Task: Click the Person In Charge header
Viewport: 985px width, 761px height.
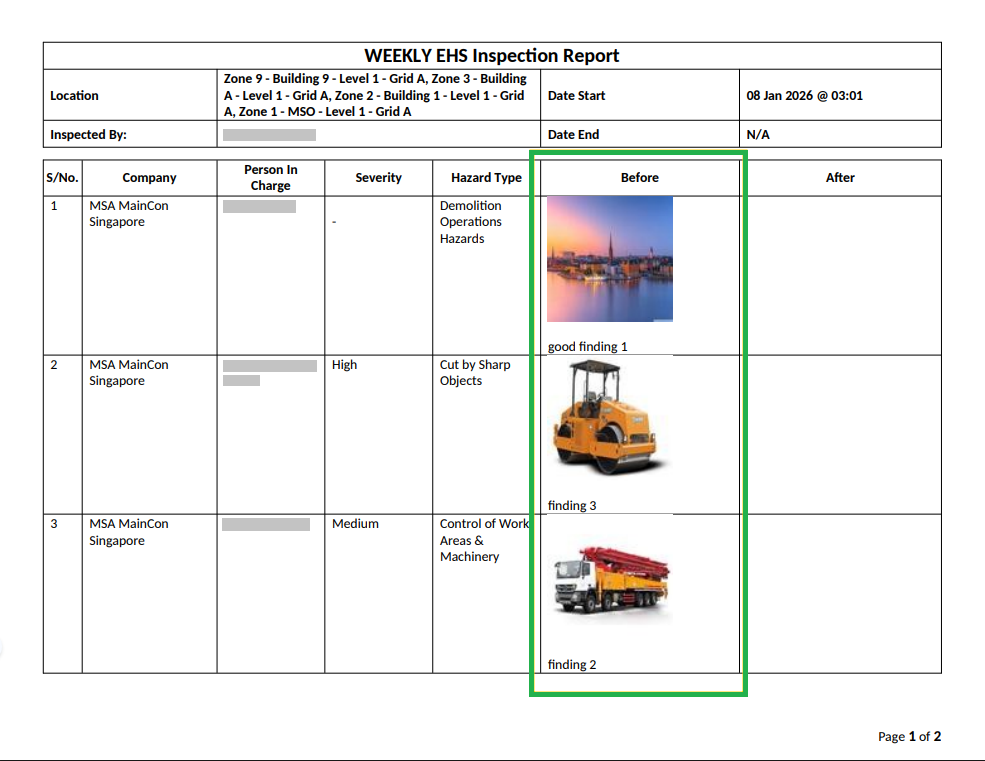Action: (270, 178)
